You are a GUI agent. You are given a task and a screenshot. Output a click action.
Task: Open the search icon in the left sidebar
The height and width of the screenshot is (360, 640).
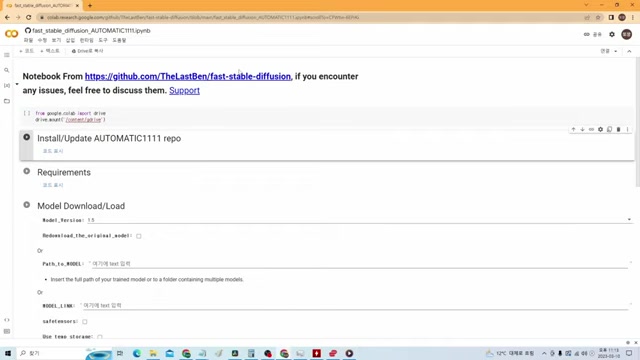7,70
